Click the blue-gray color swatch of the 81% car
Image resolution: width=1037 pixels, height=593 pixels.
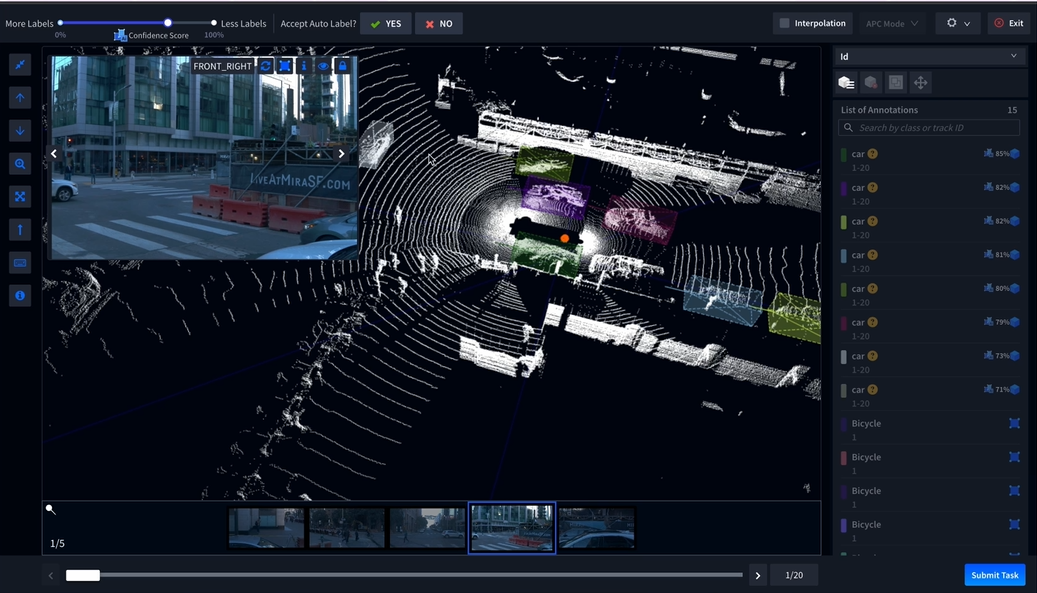pyautogui.click(x=844, y=256)
